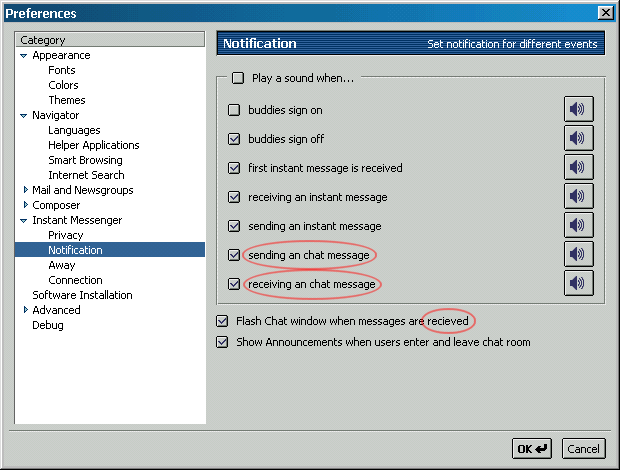Select Privacy under Instant Messenger
This screenshot has width=620, height=470.
point(66,235)
